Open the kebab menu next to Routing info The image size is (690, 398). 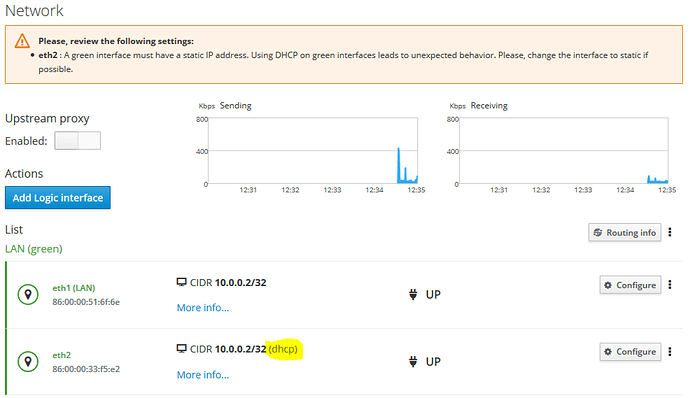point(670,232)
